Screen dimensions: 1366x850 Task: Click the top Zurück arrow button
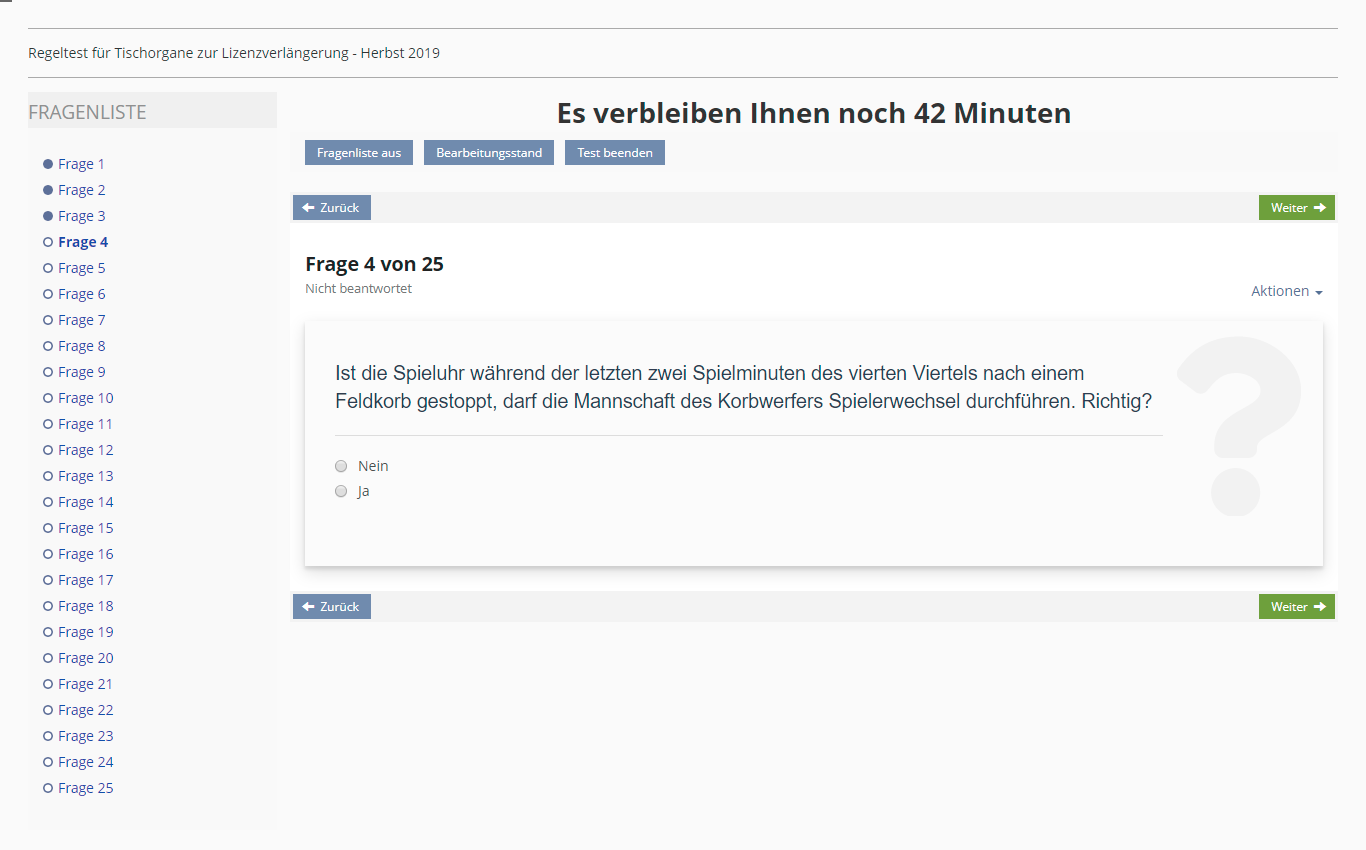point(331,208)
